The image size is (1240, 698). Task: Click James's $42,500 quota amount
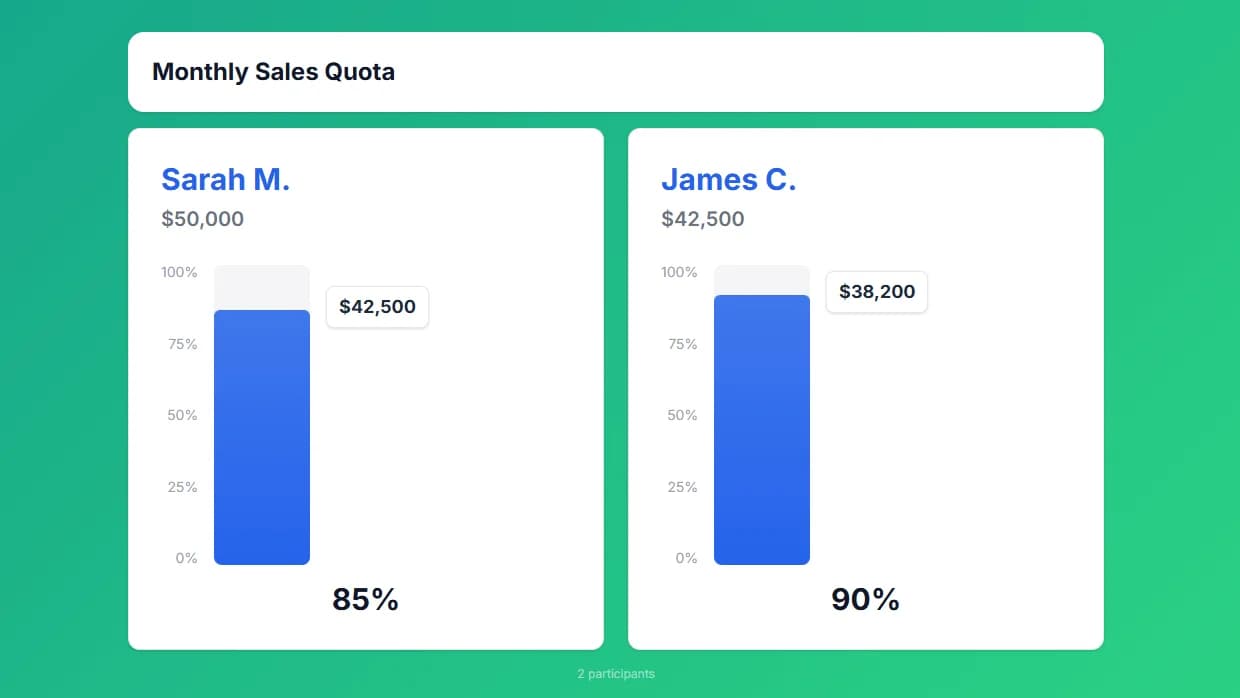tap(702, 219)
